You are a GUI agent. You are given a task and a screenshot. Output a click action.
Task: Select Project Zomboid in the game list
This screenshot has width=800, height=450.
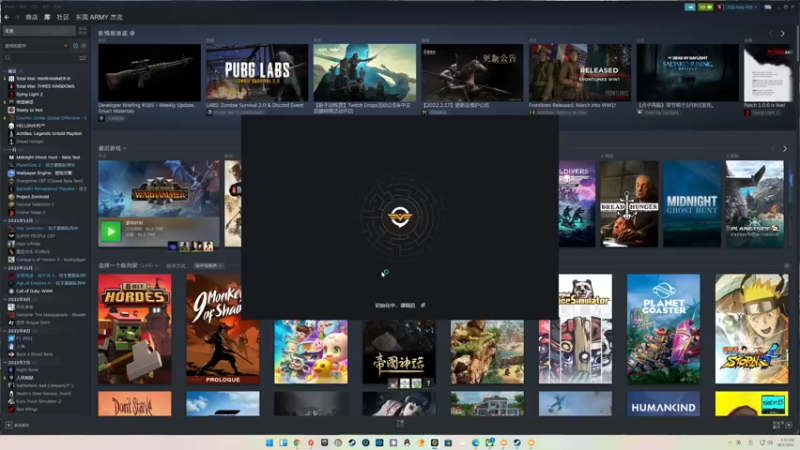pyautogui.click(x=32, y=196)
